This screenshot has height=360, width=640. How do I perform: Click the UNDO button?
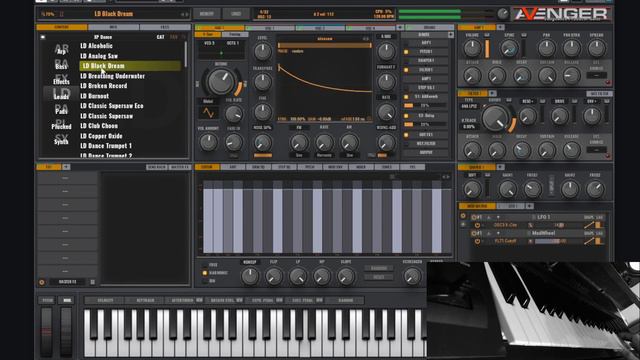pos(236,14)
